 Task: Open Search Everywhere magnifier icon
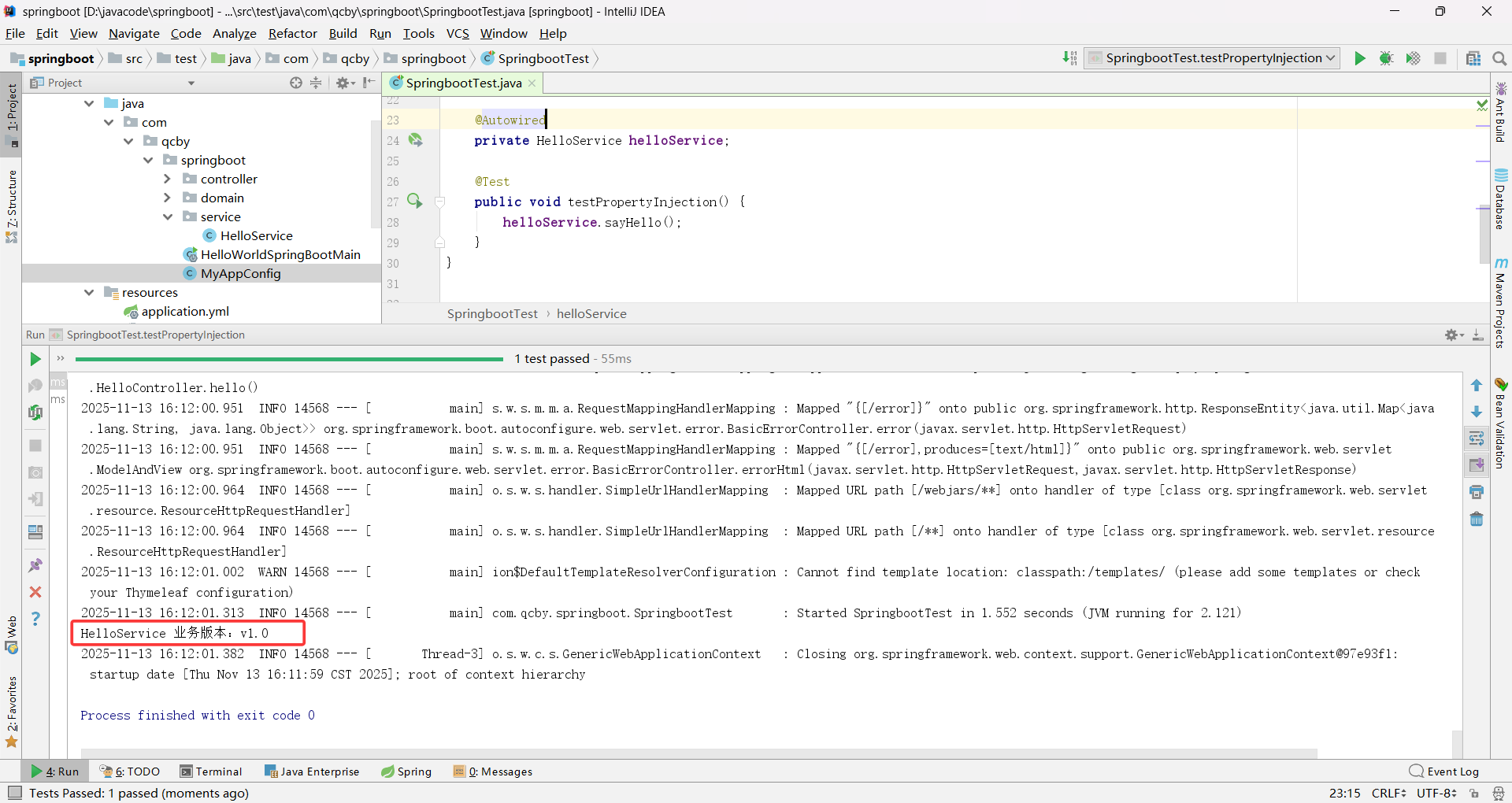coord(1499,58)
